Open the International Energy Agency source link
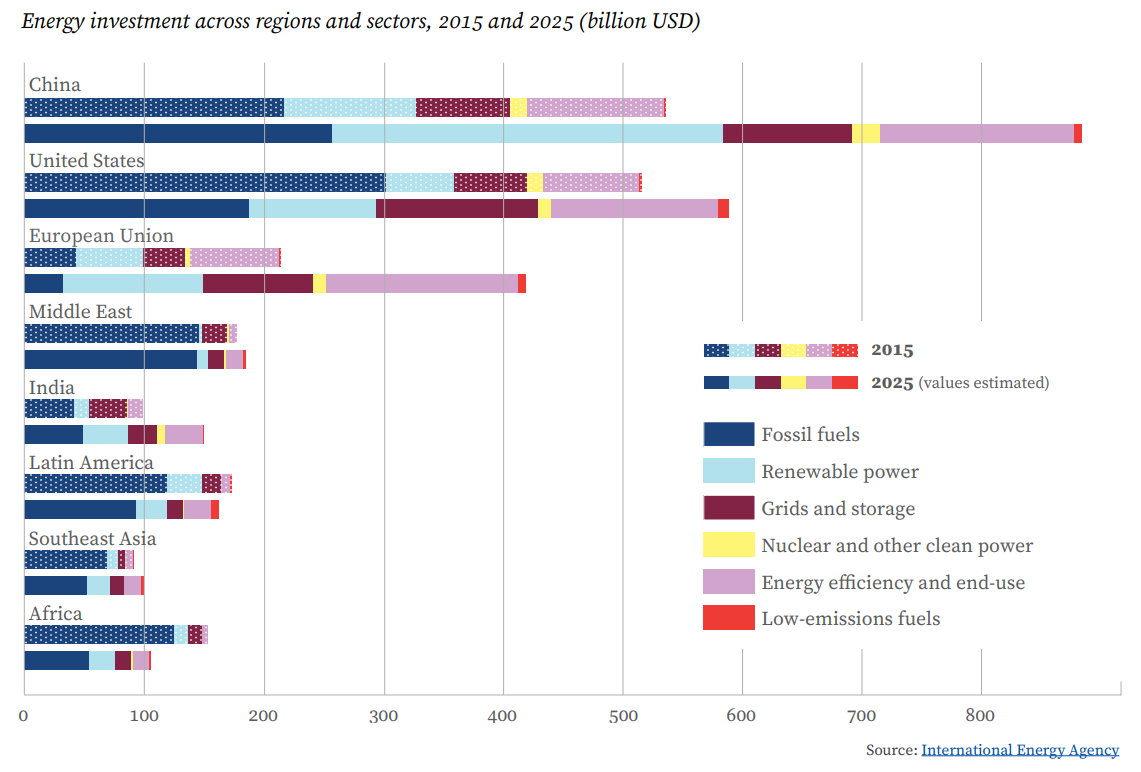 1019,750
